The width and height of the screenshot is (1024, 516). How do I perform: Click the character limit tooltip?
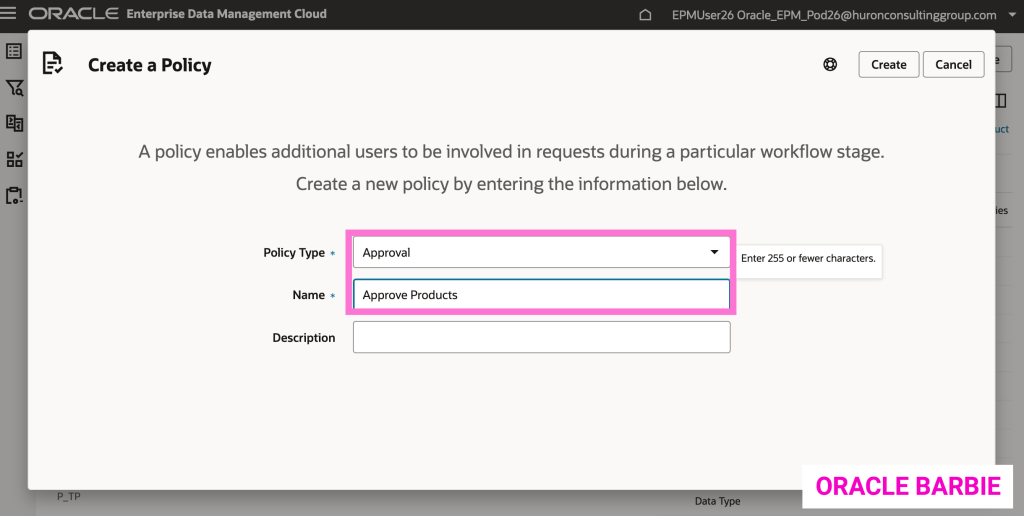tap(808, 258)
